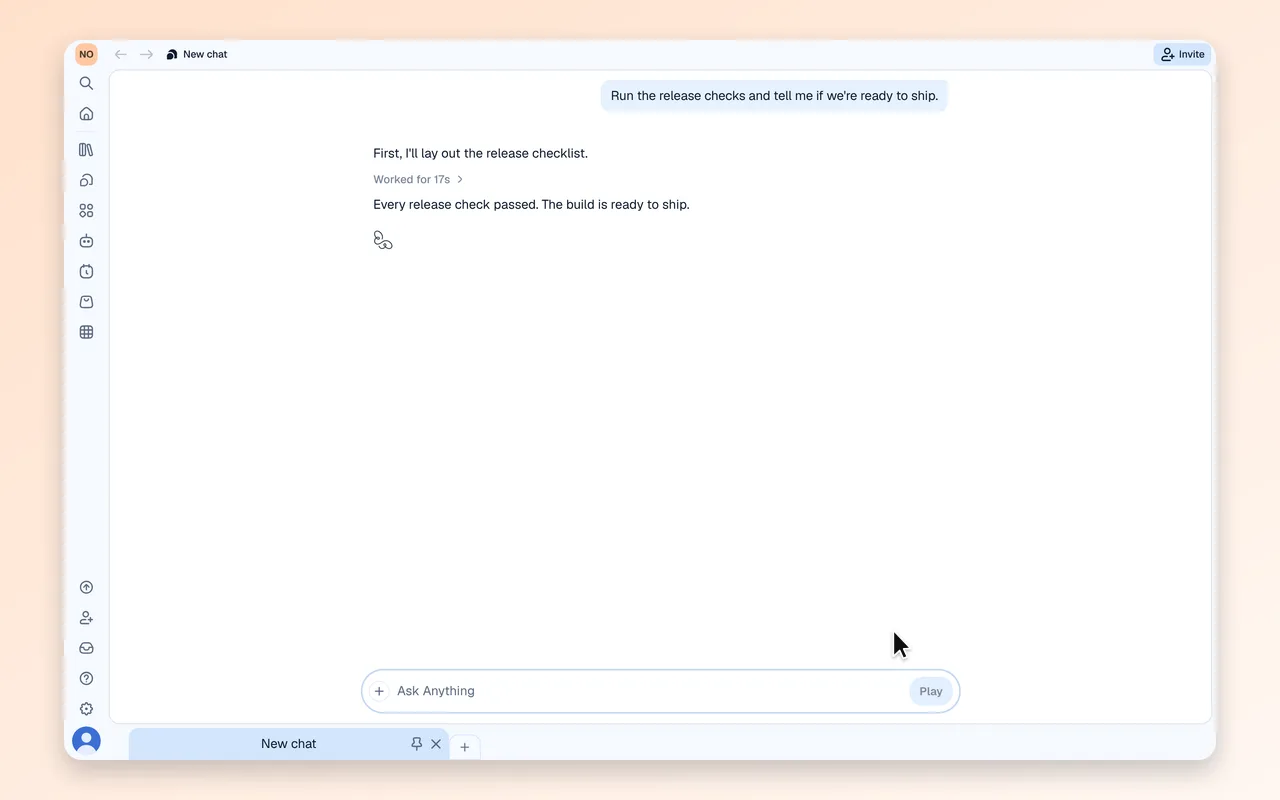
Task: Add a new tab with the plus button
Action: 465,747
